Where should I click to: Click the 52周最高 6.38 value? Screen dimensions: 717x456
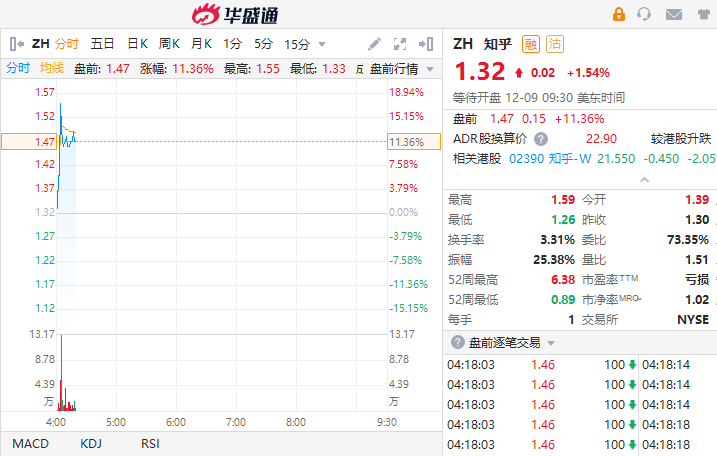point(563,279)
